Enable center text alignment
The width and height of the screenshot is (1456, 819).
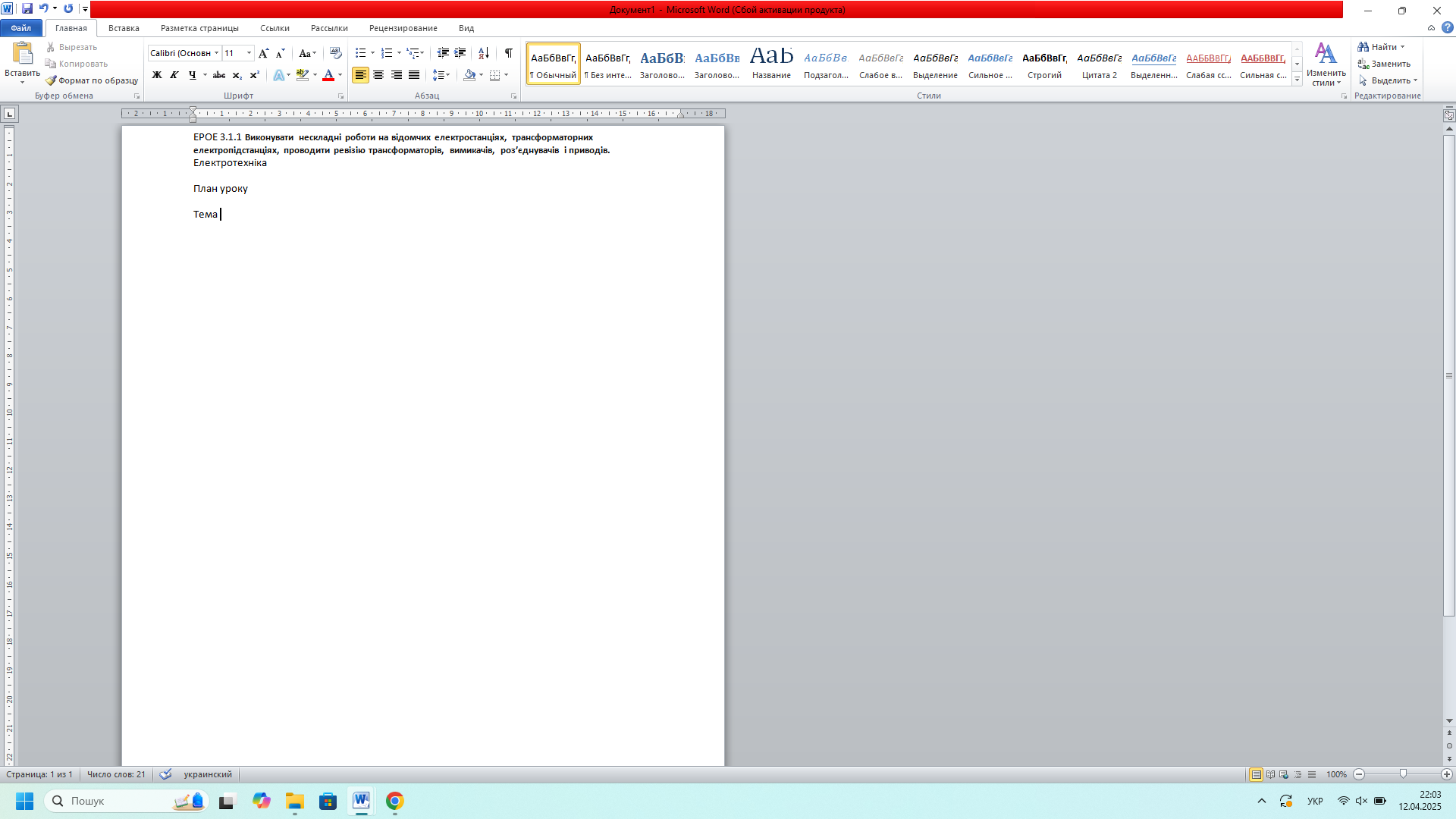[x=378, y=75]
